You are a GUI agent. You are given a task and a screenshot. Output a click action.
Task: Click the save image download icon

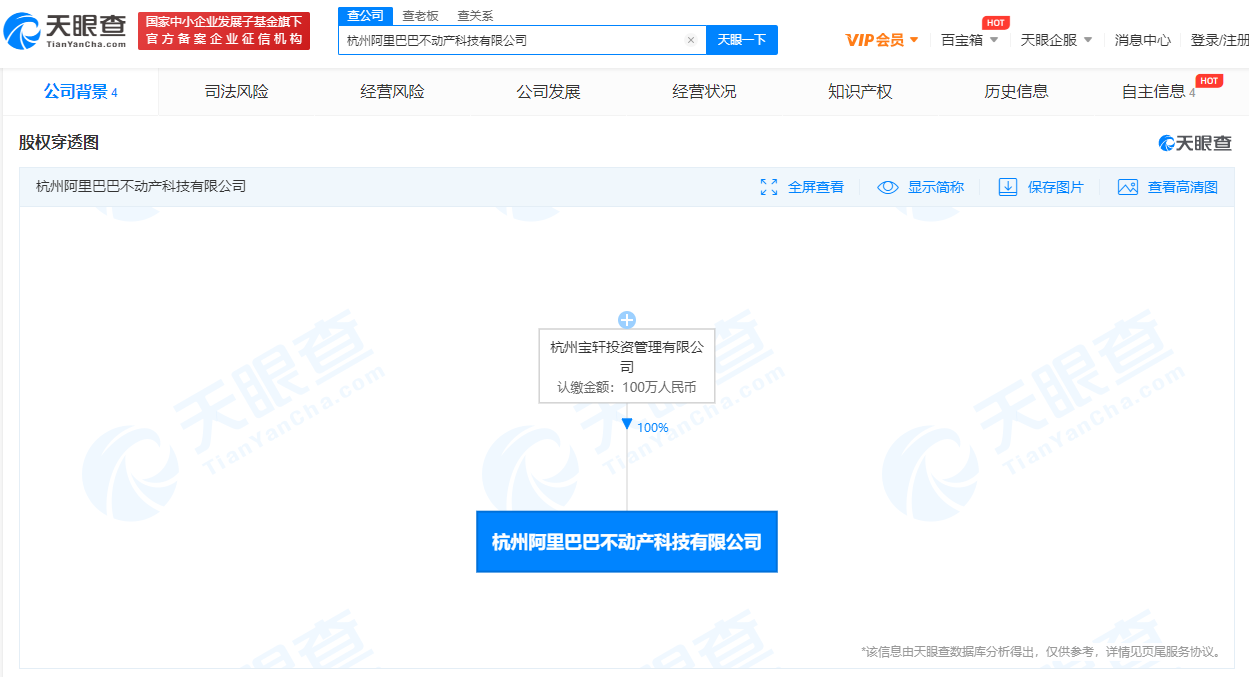click(x=1008, y=187)
